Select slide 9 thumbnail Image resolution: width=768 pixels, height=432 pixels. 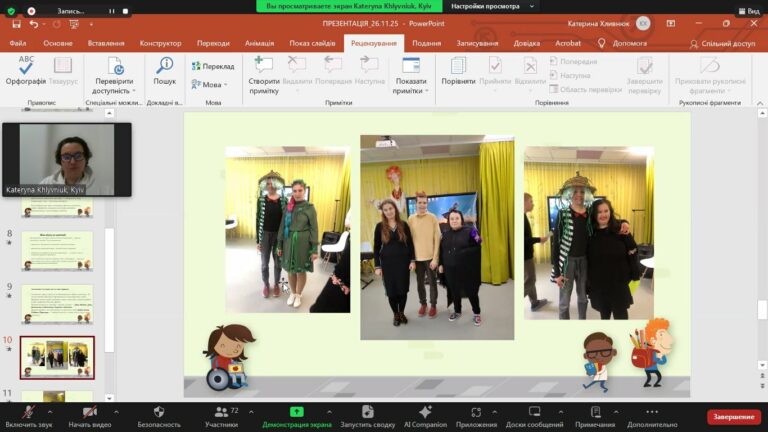pos(57,303)
